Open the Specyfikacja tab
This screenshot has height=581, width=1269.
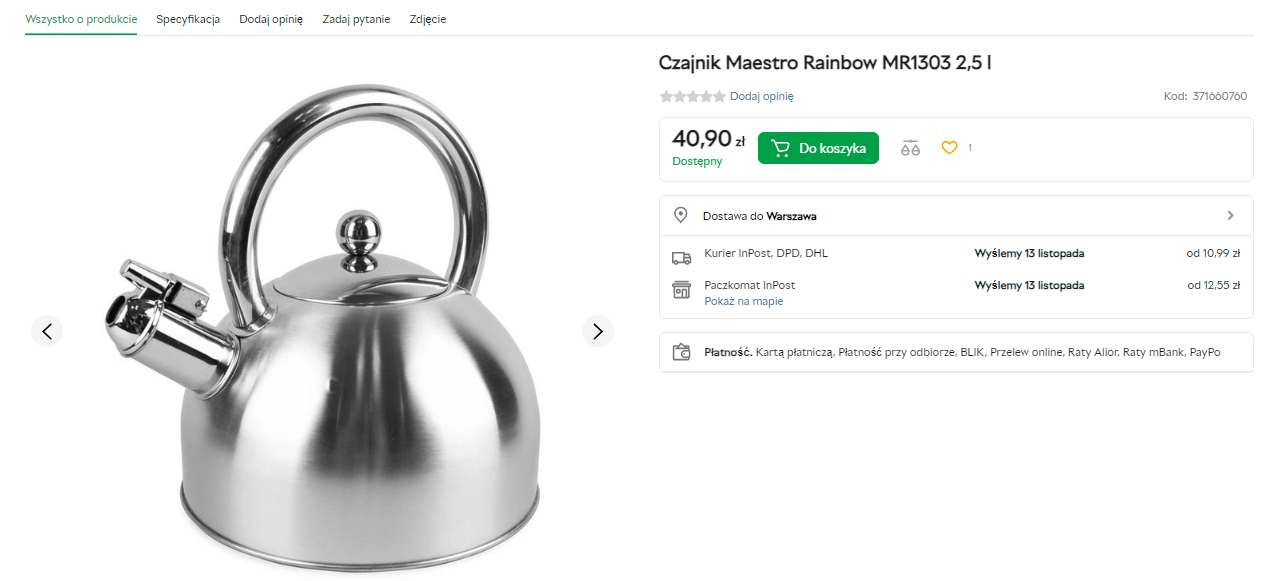coord(188,19)
